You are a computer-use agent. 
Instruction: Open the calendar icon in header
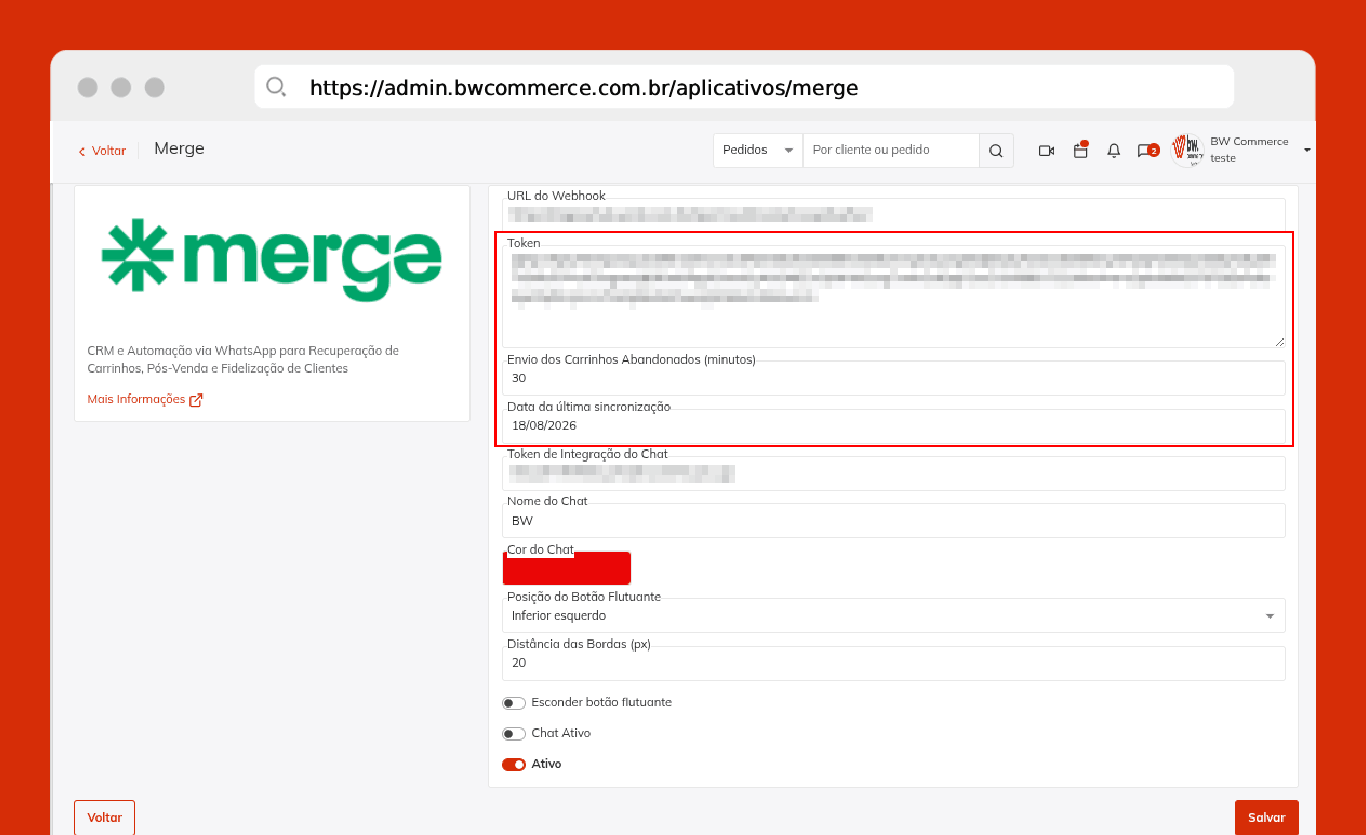1080,150
